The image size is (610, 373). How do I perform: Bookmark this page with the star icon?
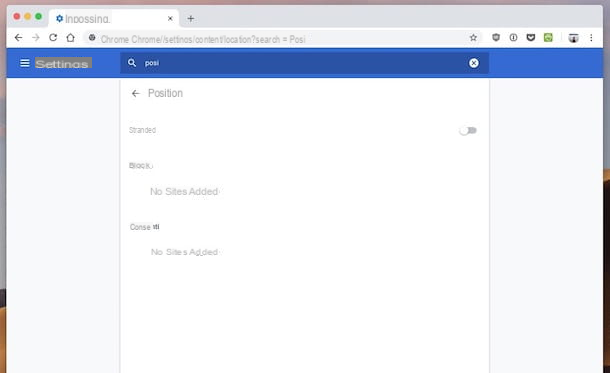(473, 38)
